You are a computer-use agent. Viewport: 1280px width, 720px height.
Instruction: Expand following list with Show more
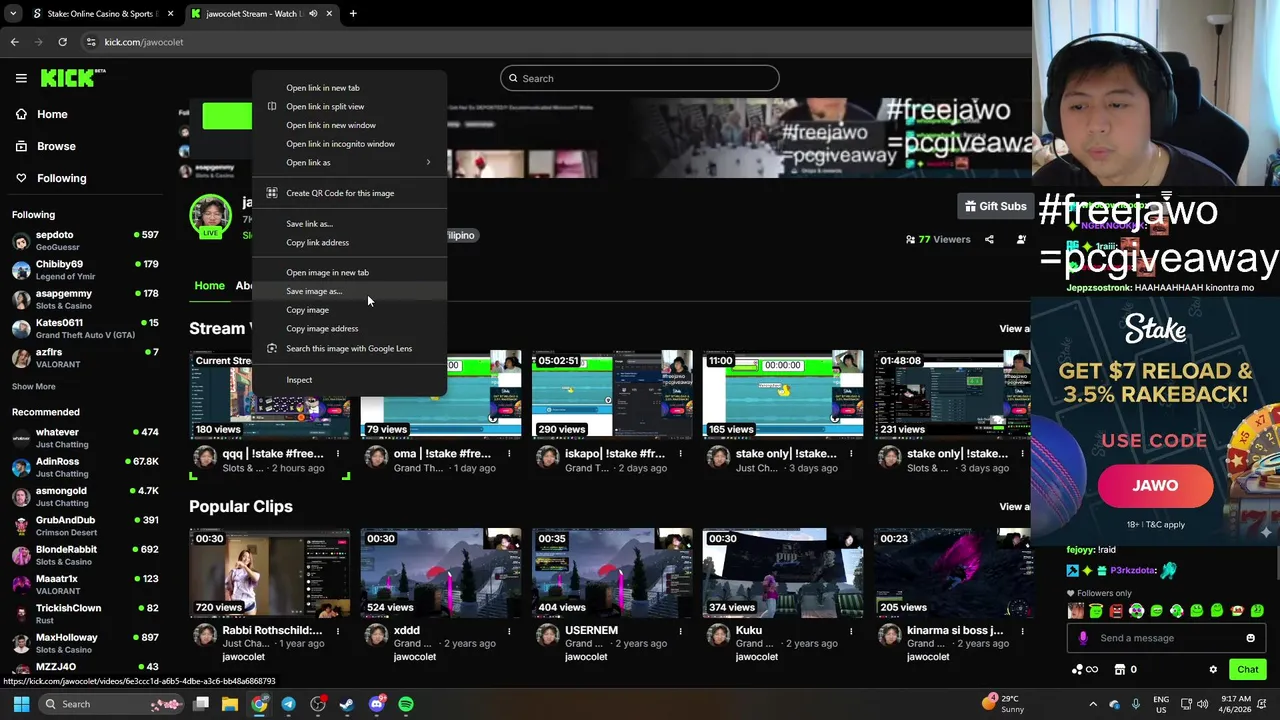pos(33,386)
